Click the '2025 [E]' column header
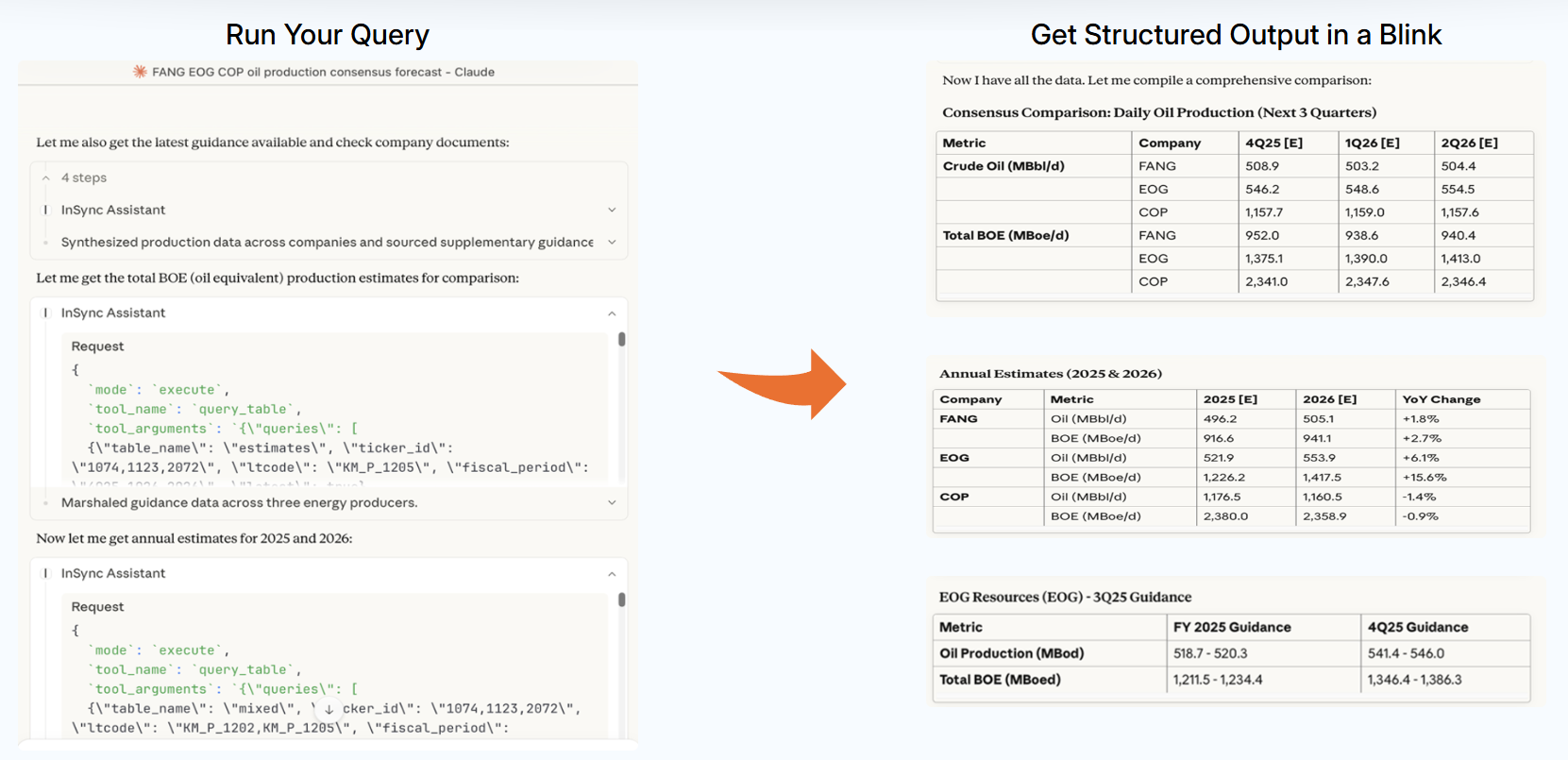1568x760 pixels. (1230, 399)
